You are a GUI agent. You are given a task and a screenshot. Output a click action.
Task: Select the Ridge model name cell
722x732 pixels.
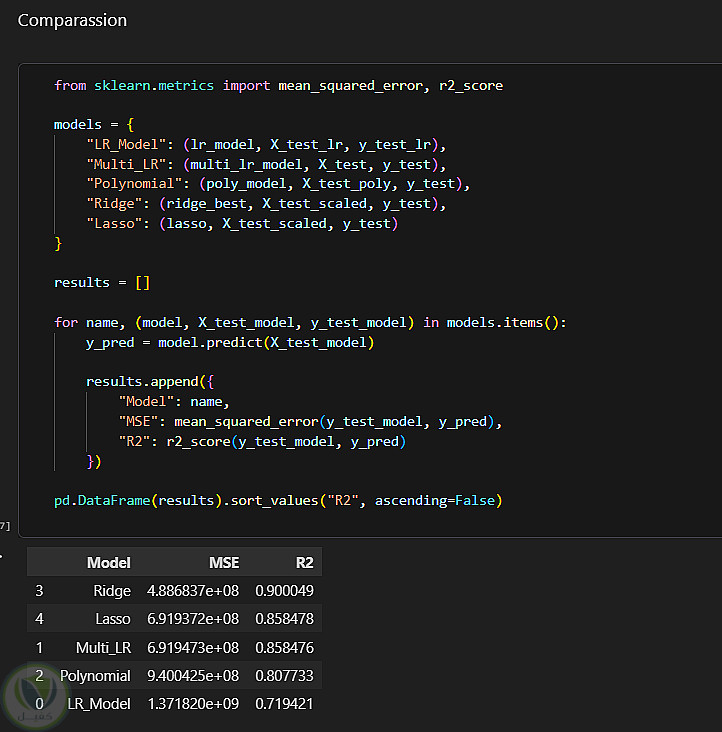coord(112,591)
